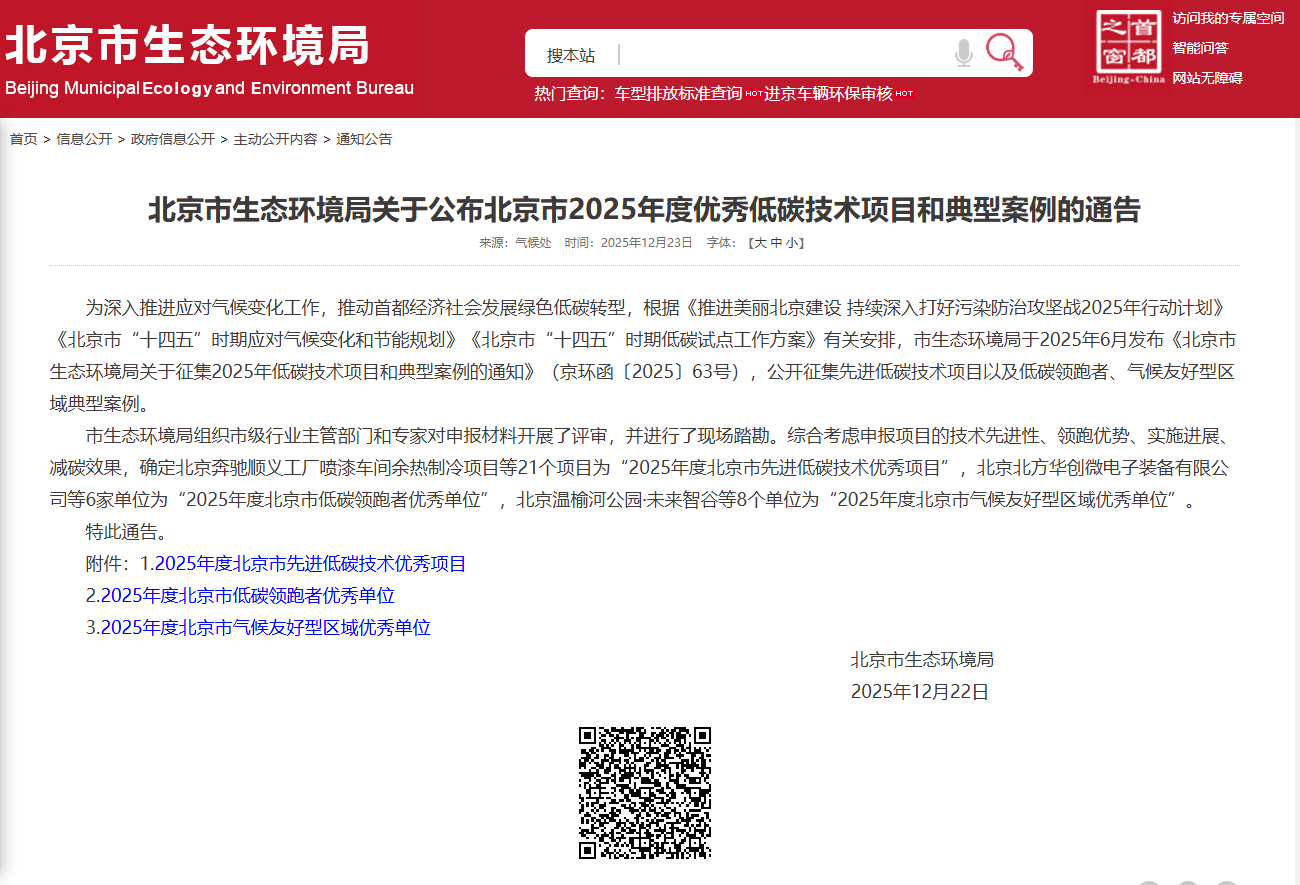Activate the voice search microphone icon

pos(963,54)
